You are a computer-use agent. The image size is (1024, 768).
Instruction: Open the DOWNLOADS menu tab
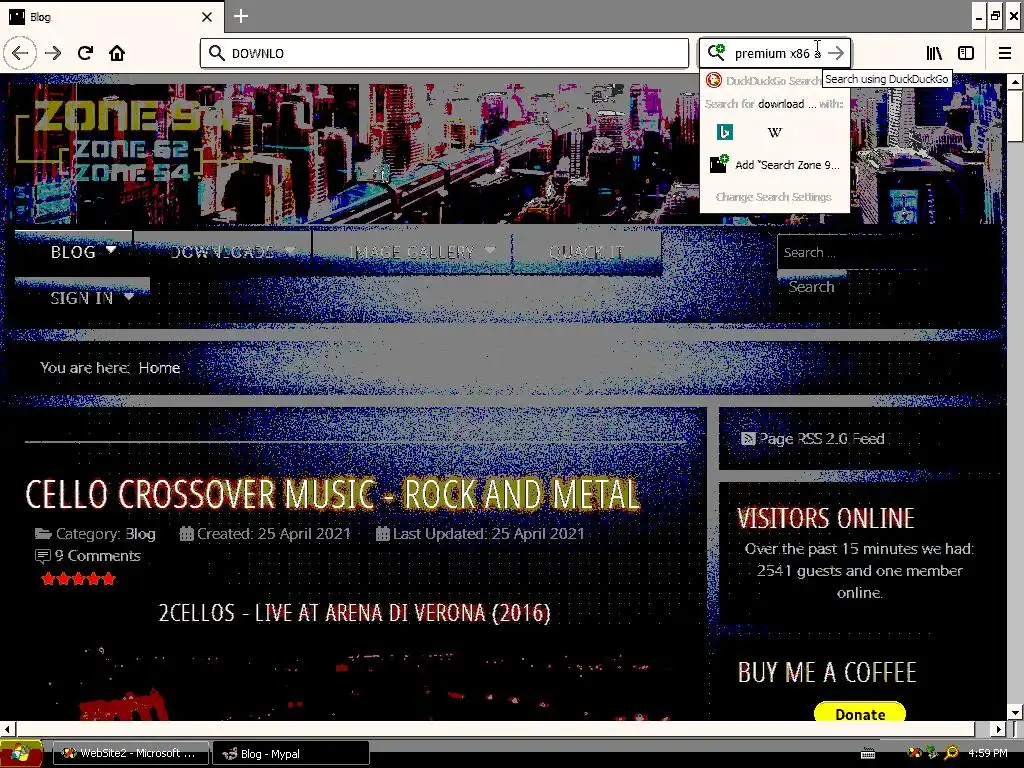point(223,252)
